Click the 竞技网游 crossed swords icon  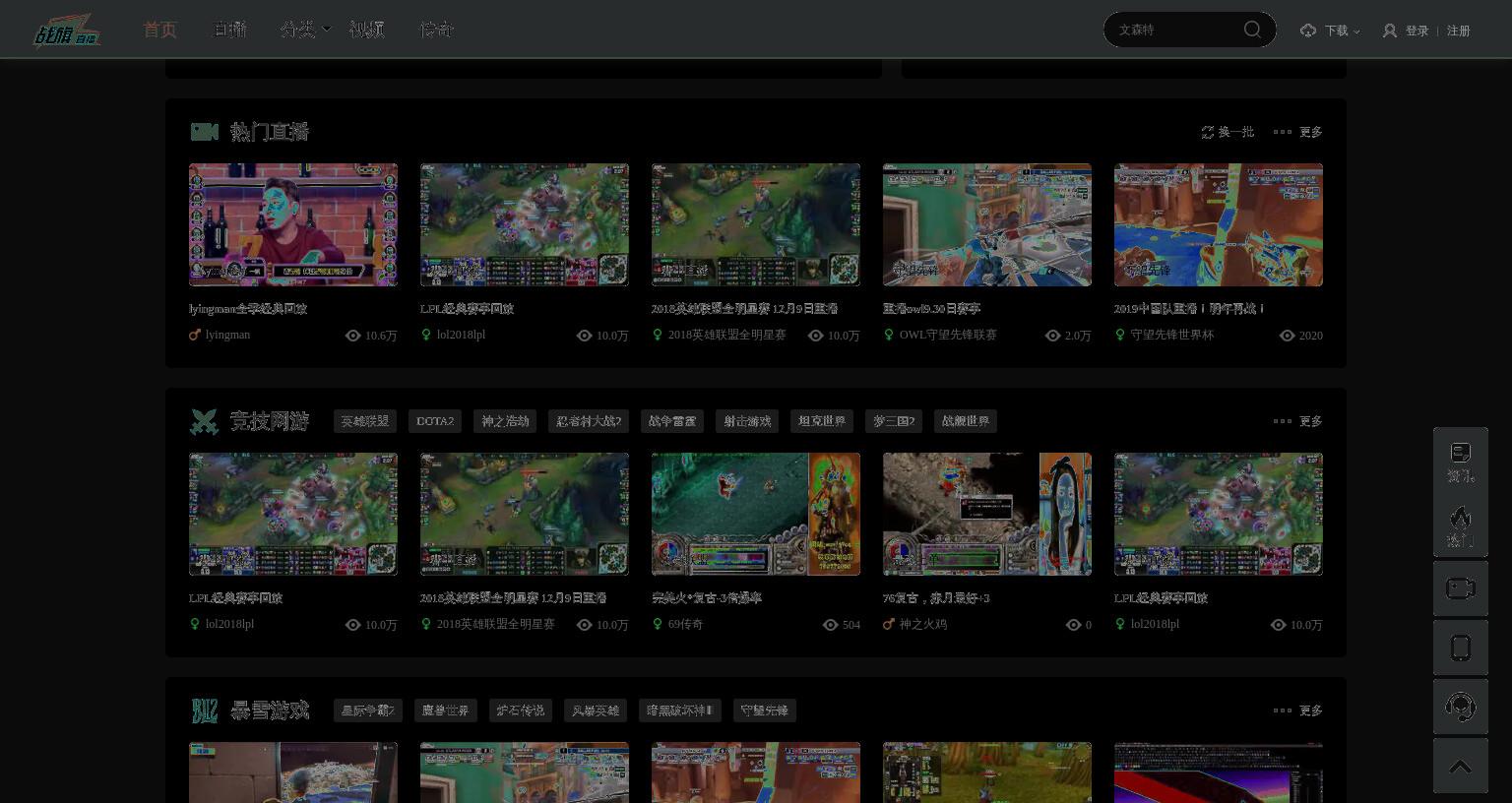pyautogui.click(x=204, y=421)
